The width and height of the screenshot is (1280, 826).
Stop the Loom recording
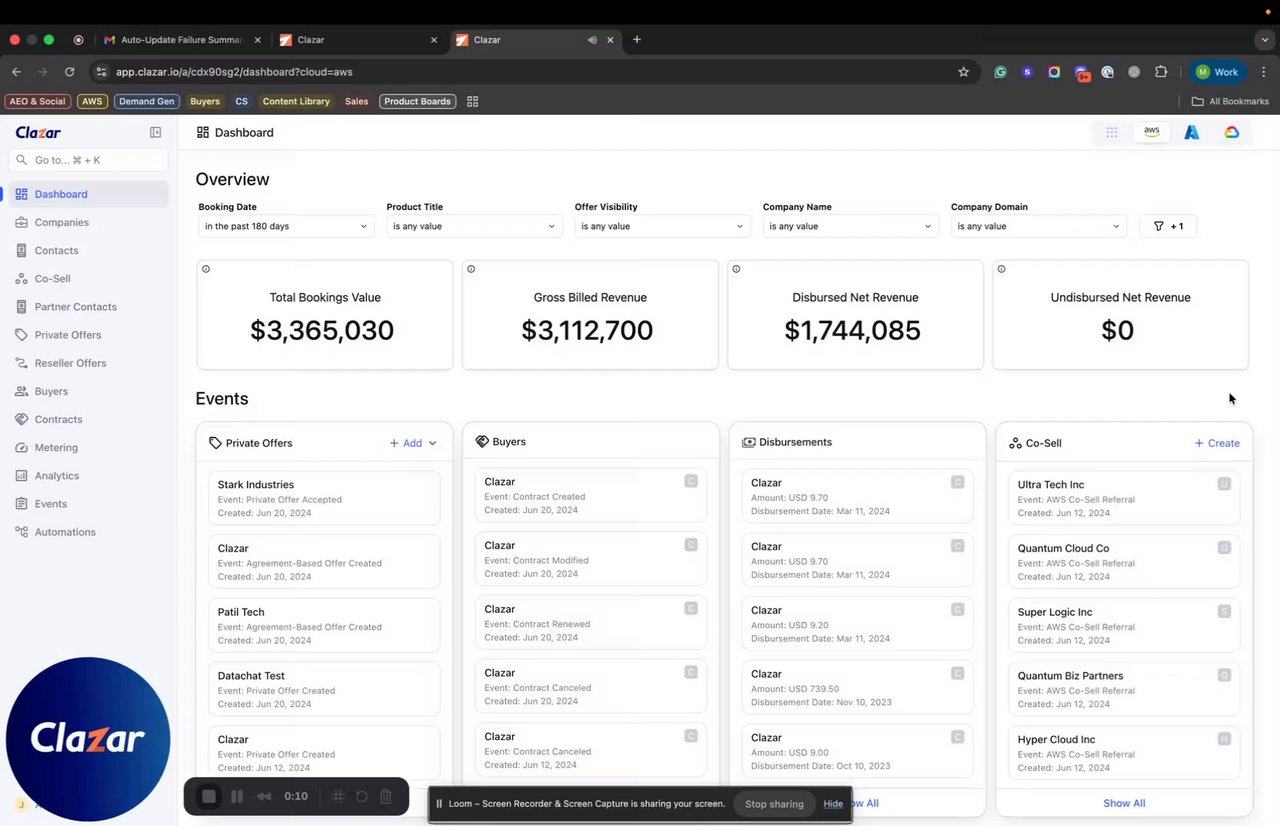(x=209, y=796)
